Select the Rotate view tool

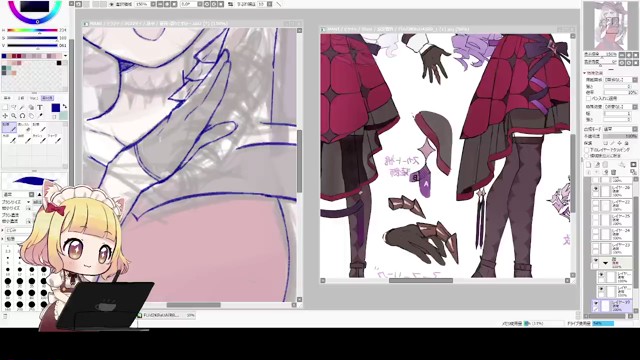coord(22,116)
